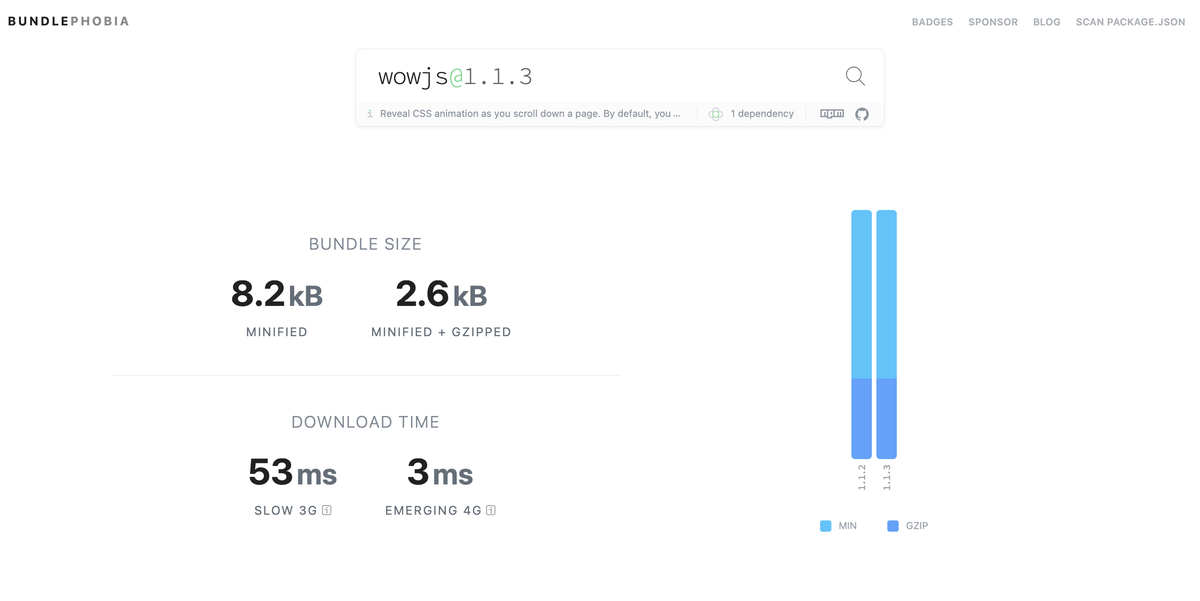Open the GitHub repository icon
Image resolution: width=1200 pixels, height=601 pixels.
862,114
